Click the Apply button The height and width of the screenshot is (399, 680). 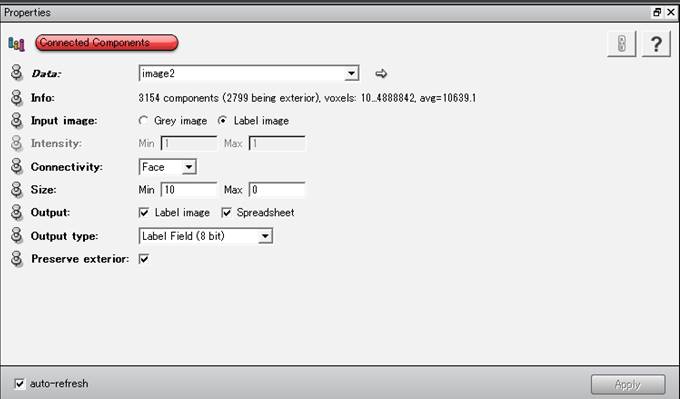pyautogui.click(x=628, y=384)
